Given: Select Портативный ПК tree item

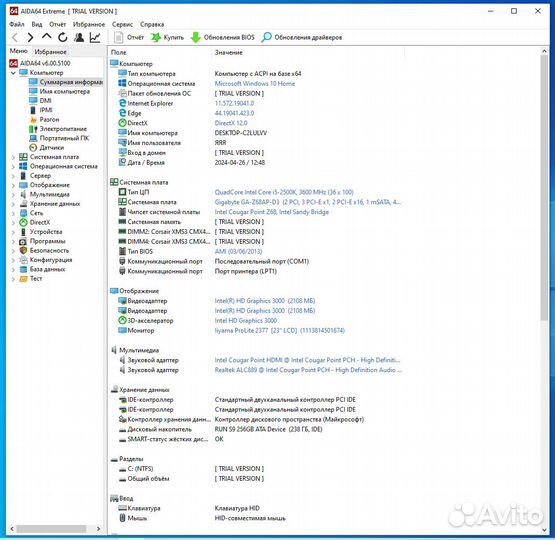Looking at the screenshot, I should click(59, 138).
